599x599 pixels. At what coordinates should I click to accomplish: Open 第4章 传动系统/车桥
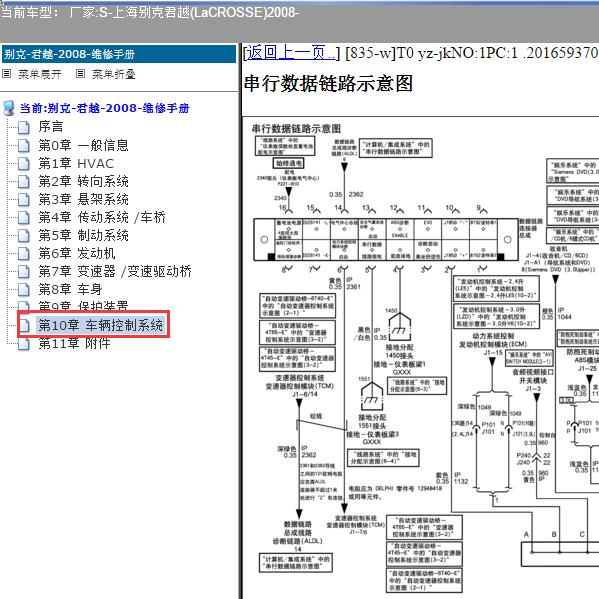pyautogui.click(x=102, y=217)
